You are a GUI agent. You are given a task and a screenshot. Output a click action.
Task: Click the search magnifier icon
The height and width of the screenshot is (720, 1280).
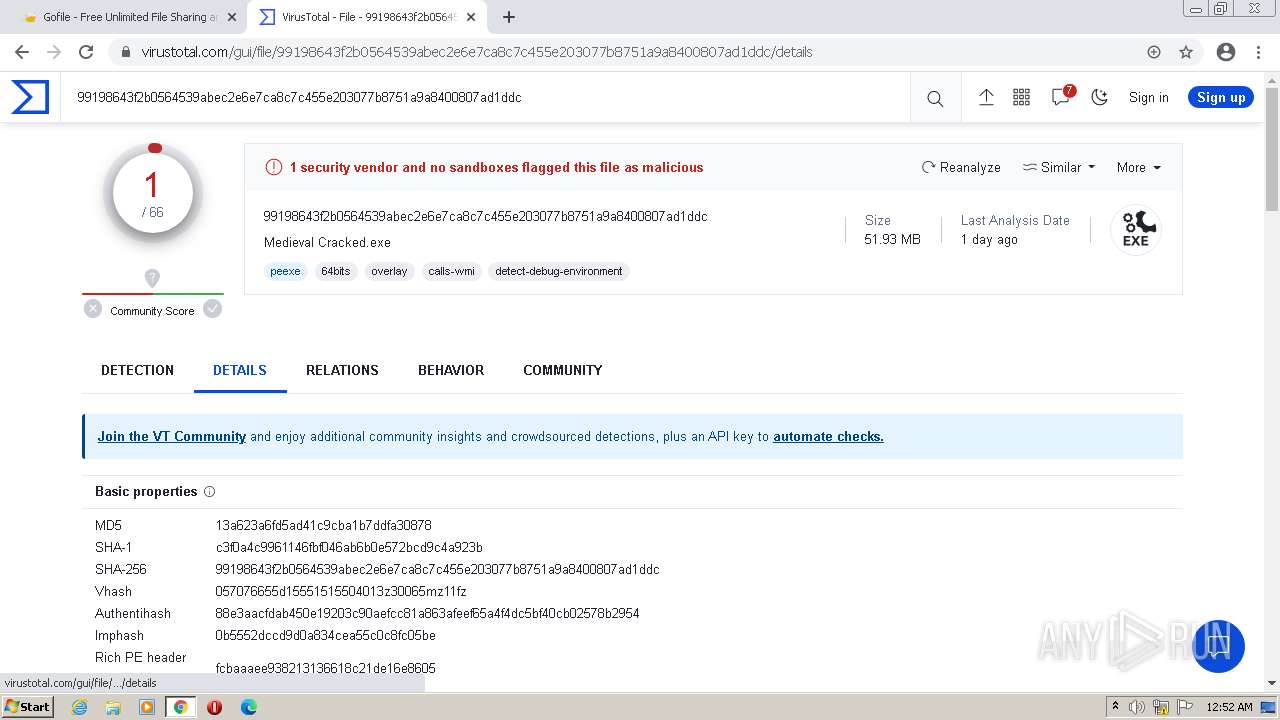tap(935, 98)
